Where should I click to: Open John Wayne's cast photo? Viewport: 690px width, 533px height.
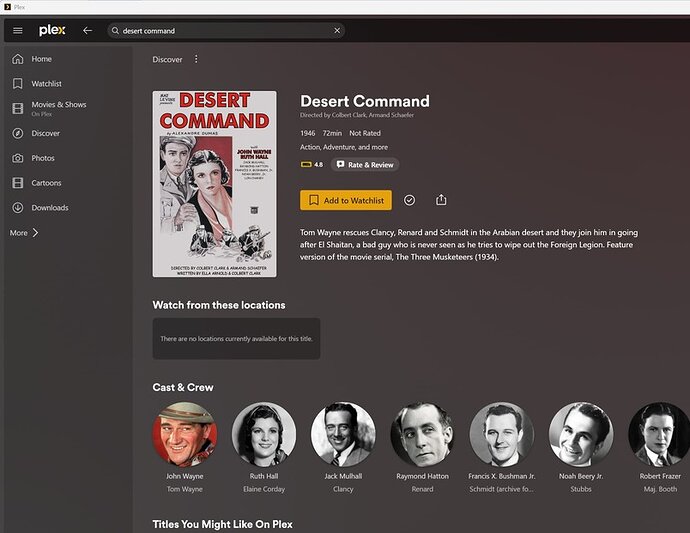185,434
